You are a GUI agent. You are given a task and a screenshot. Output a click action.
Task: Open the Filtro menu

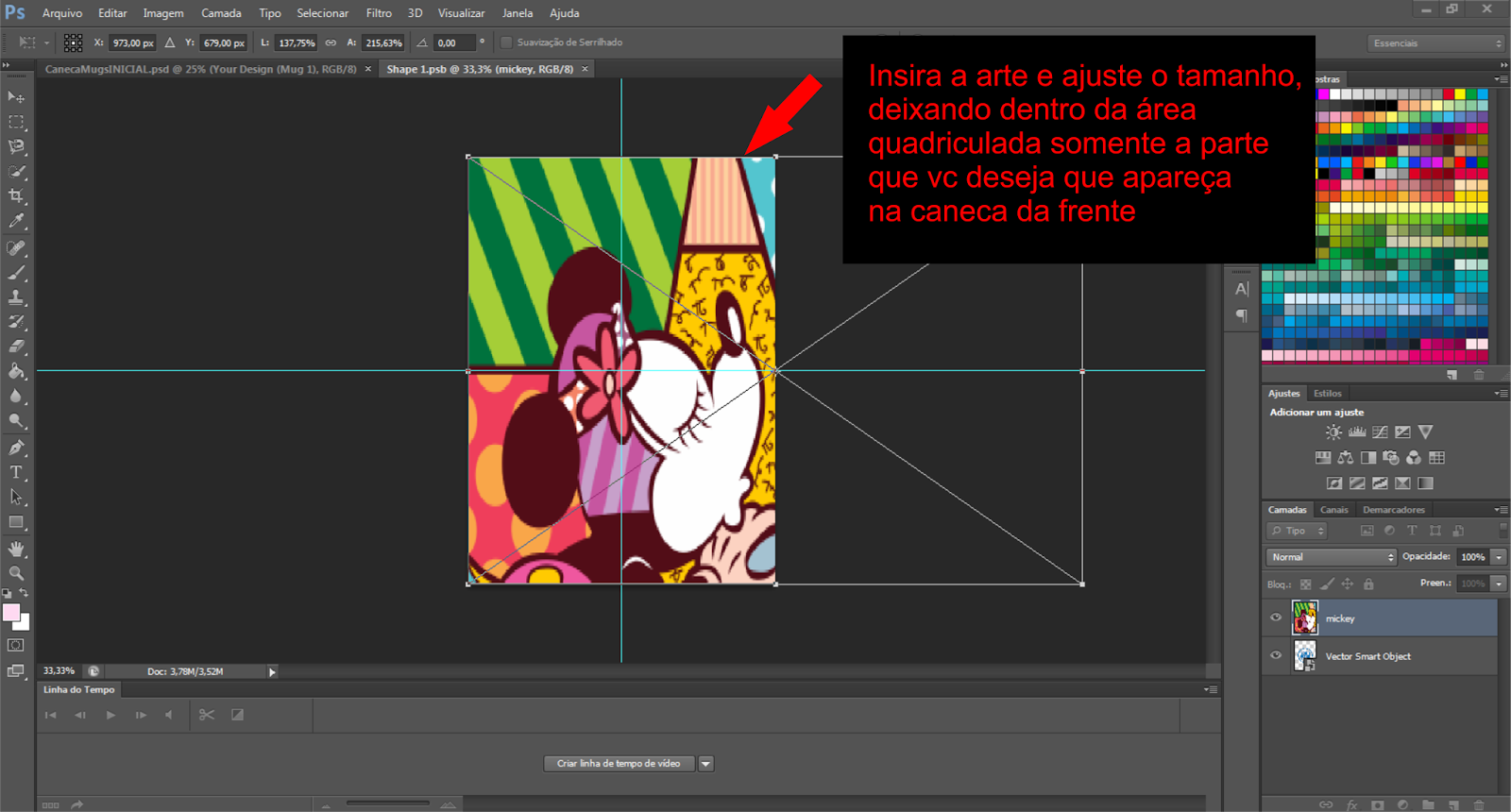point(379,13)
